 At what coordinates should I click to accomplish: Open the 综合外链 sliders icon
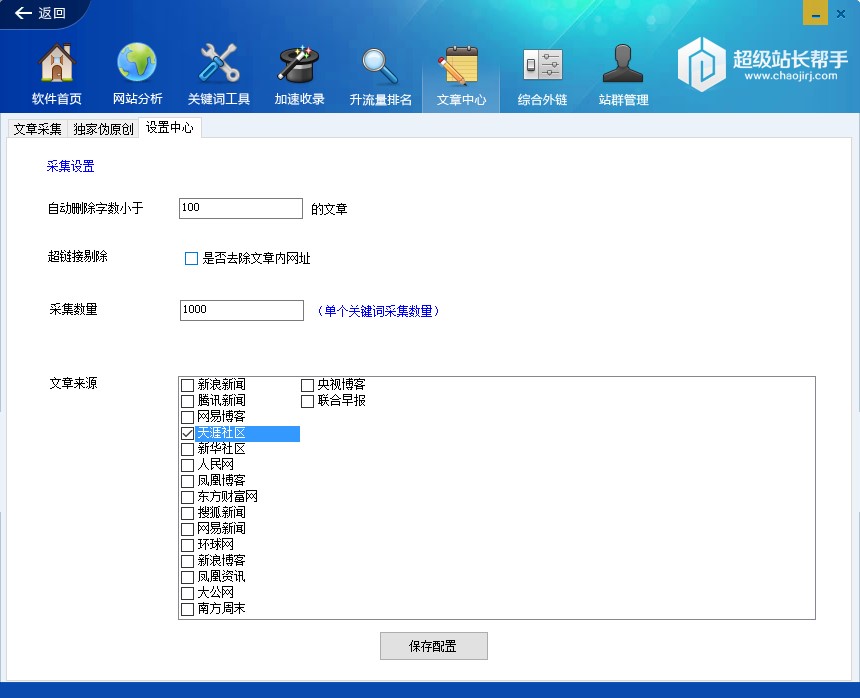click(x=542, y=65)
